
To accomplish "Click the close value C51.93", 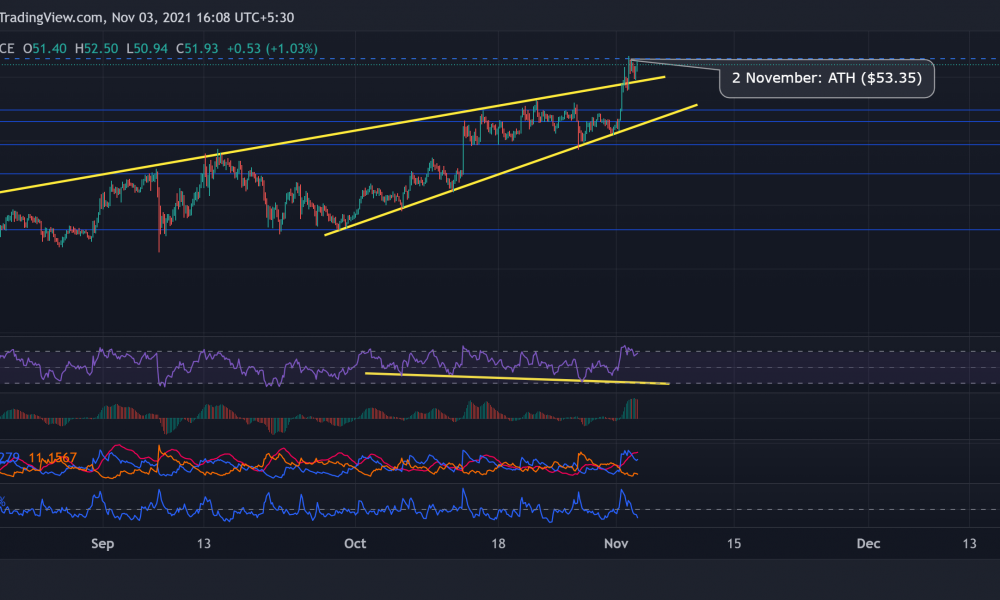I will [197, 48].
